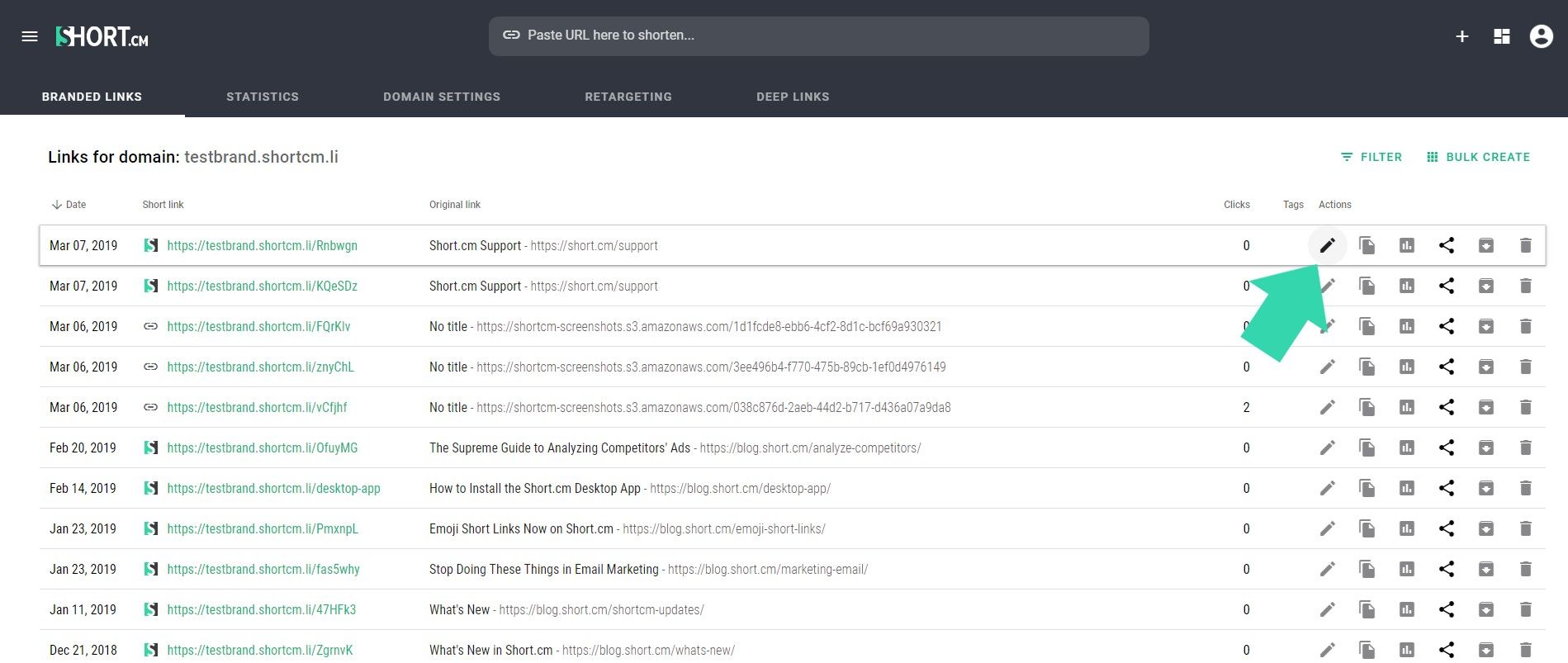Viewport: 1568px width, 663px height.
Task: Open the testbrand.shortcm.li/desktop-app link
Action: [273, 488]
